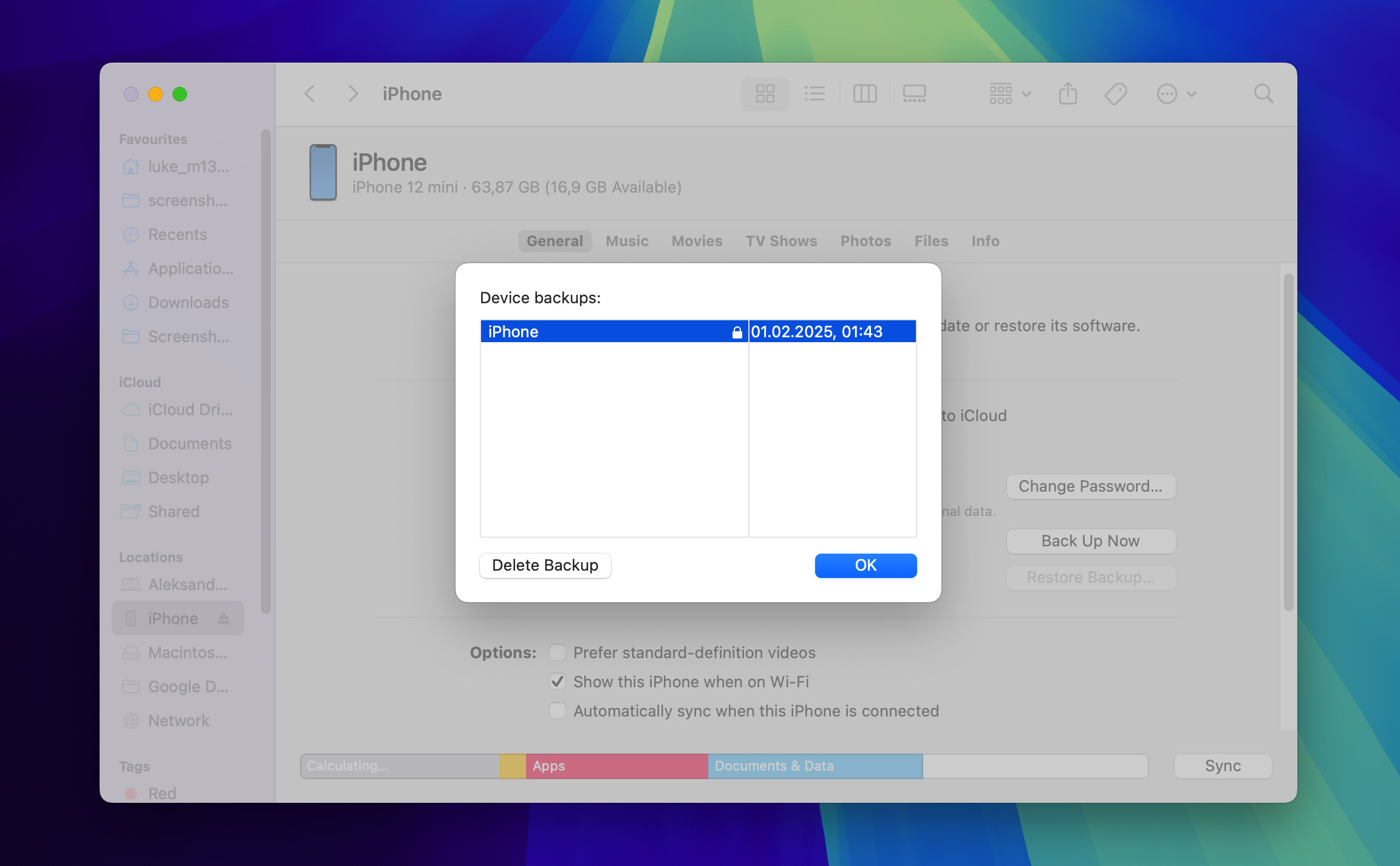Screen dimensions: 1400x866
Task: Click the Edit Tags toolbar icon
Action: [x=1116, y=94]
